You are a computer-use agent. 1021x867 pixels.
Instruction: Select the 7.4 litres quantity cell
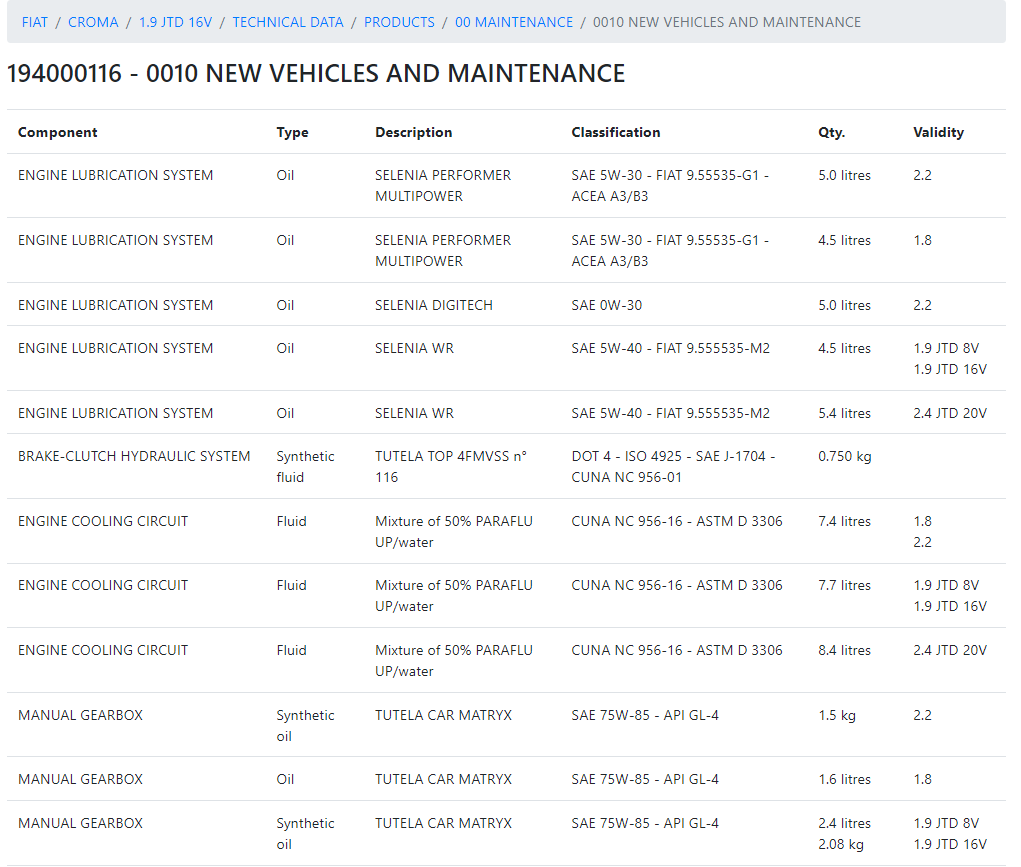coord(845,521)
